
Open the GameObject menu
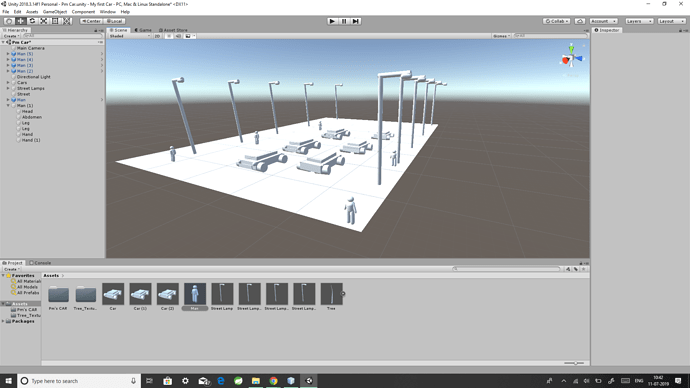click(55, 12)
